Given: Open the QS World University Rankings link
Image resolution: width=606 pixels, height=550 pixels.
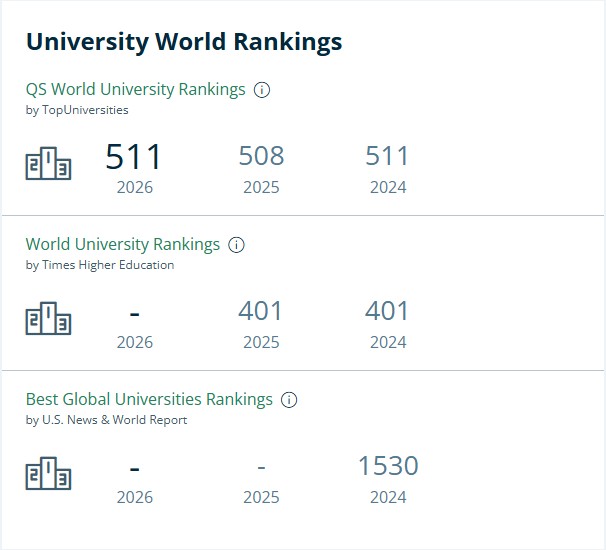Looking at the screenshot, I should [135, 89].
